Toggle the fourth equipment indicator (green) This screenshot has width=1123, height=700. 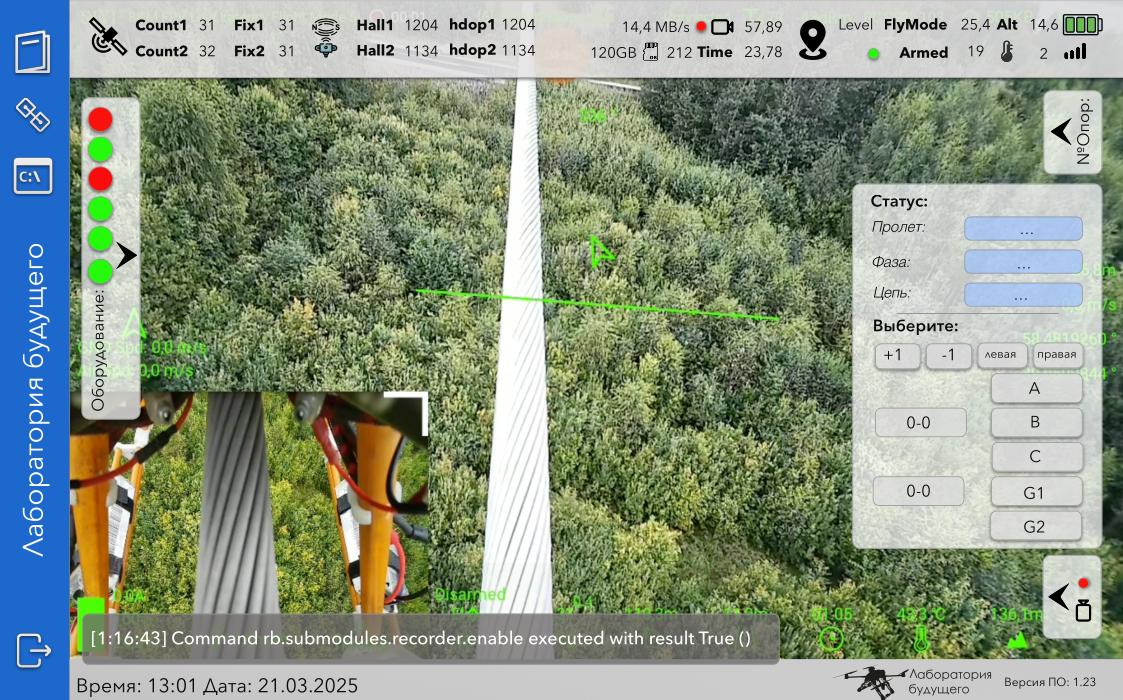100,208
